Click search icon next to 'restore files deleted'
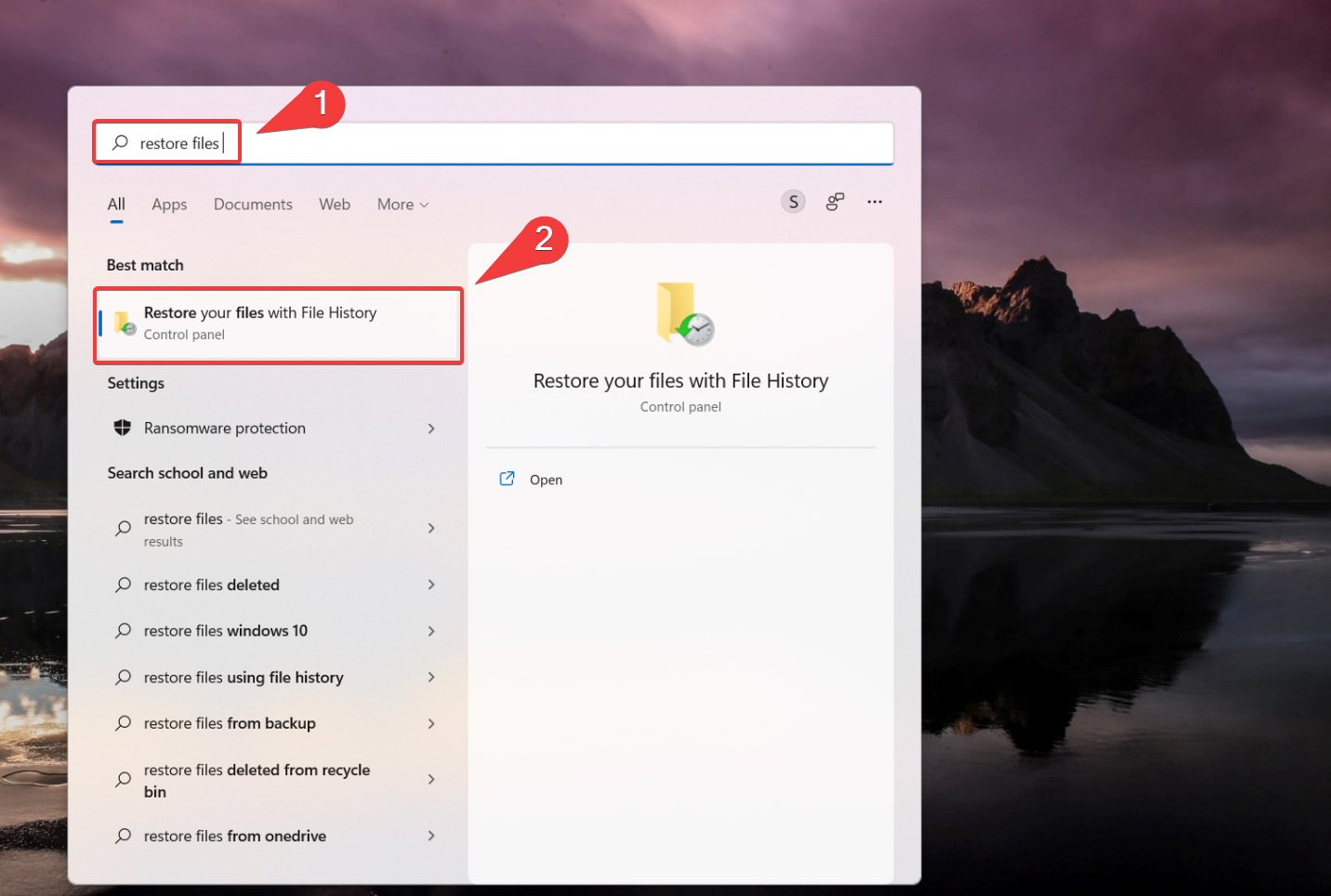Viewport: 1331px width, 896px height. coord(123,585)
